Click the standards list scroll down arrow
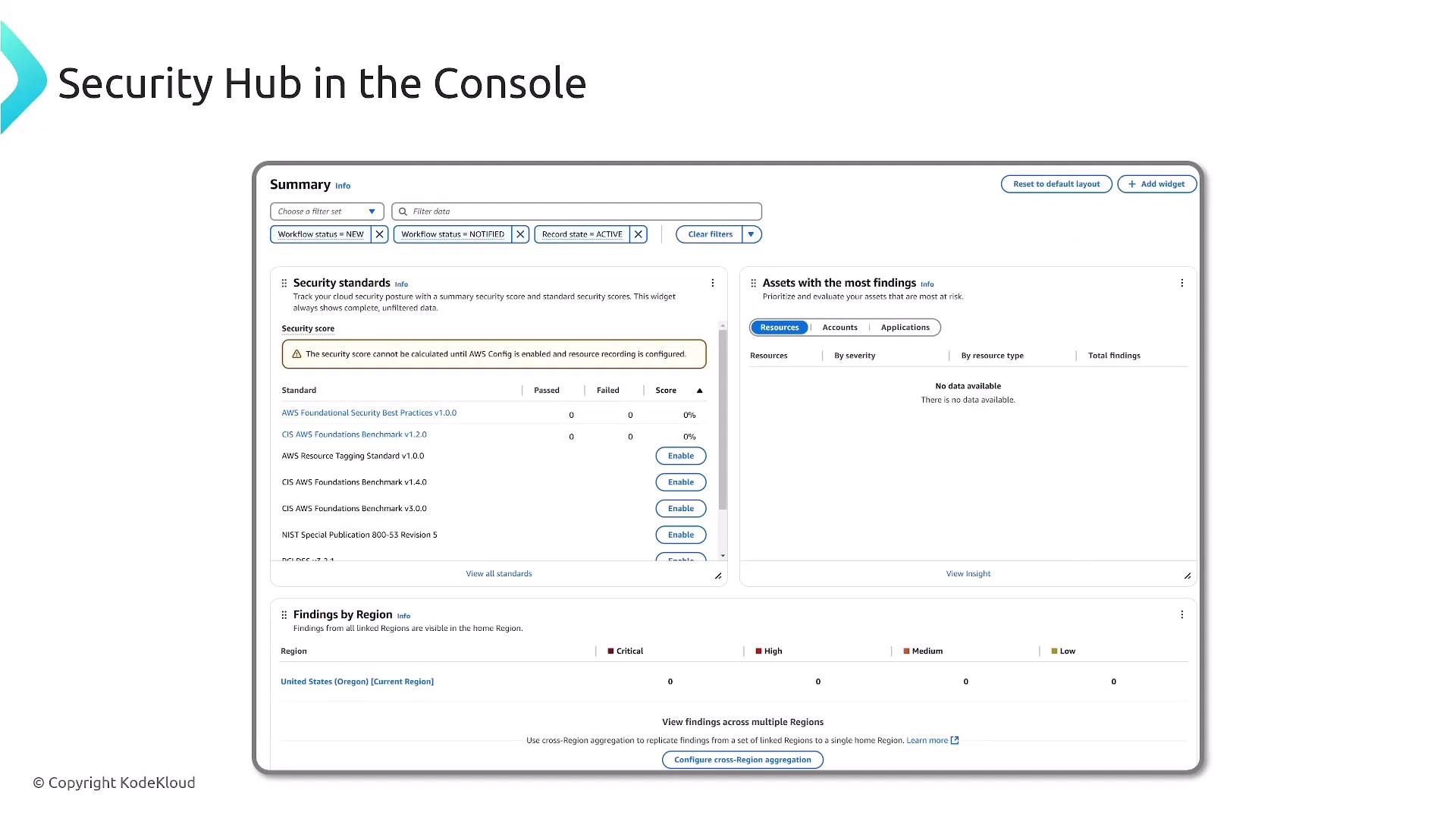This screenshot has width=1456, height=819. pyautogui.click(x=723, y=556)
